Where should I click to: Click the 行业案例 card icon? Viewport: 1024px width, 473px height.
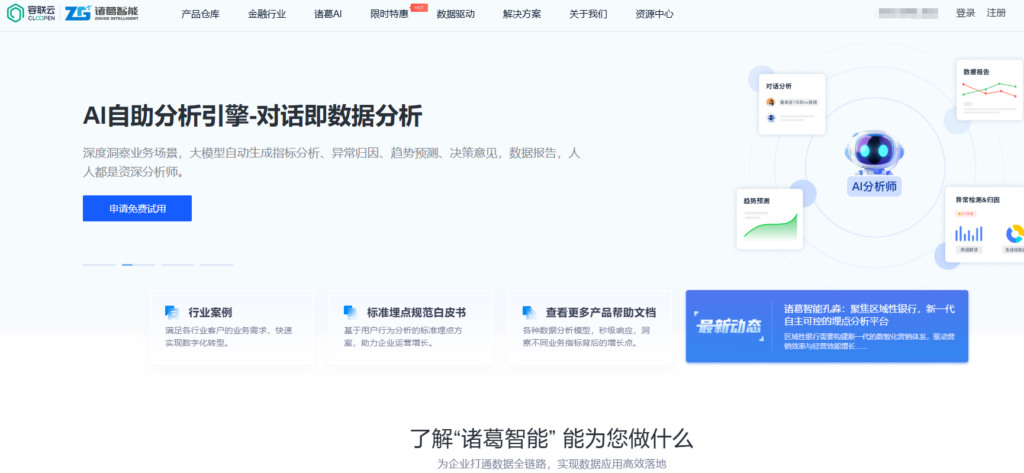tap(172, 312)
